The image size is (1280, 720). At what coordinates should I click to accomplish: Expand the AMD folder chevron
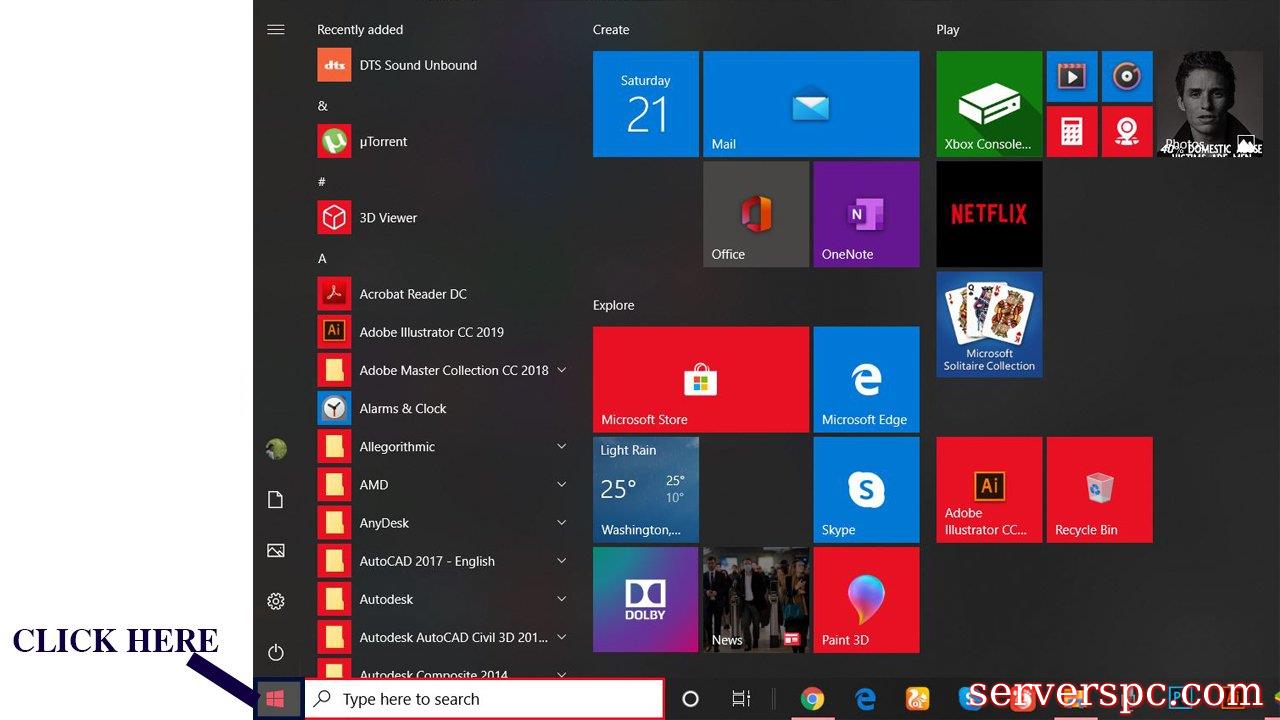tap(561, 485)
